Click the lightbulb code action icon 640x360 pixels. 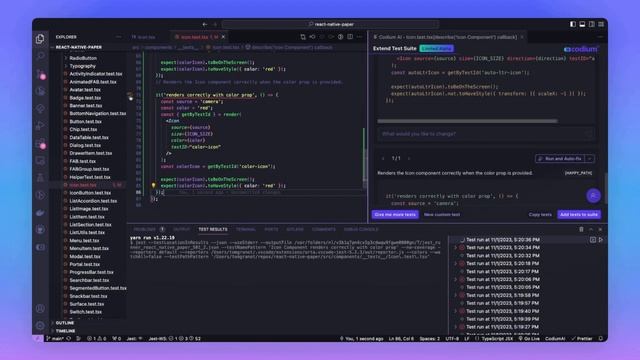153,185
